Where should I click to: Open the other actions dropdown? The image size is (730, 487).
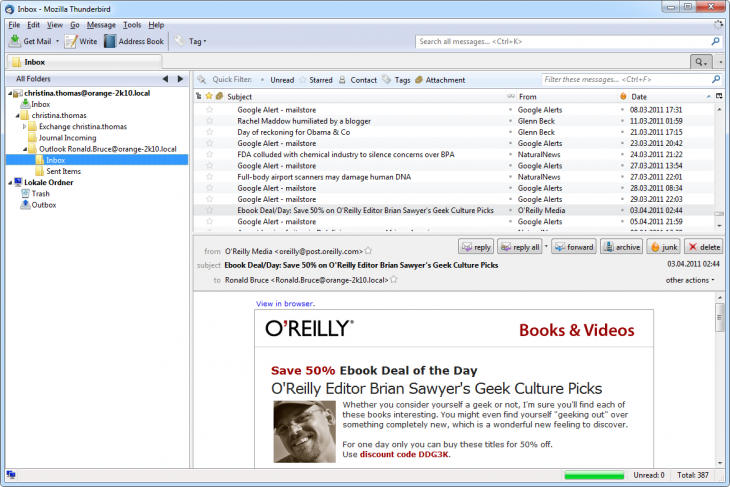[689, 280]
